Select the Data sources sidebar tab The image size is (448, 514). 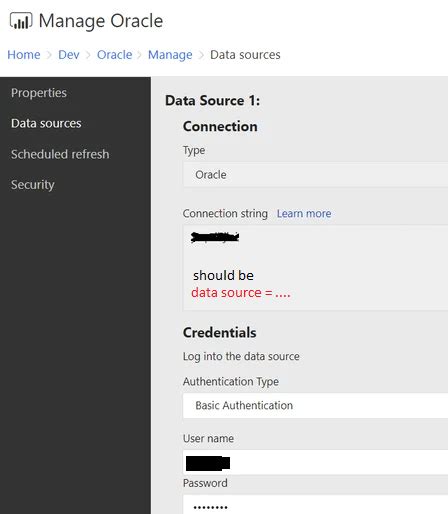(46, 123)
